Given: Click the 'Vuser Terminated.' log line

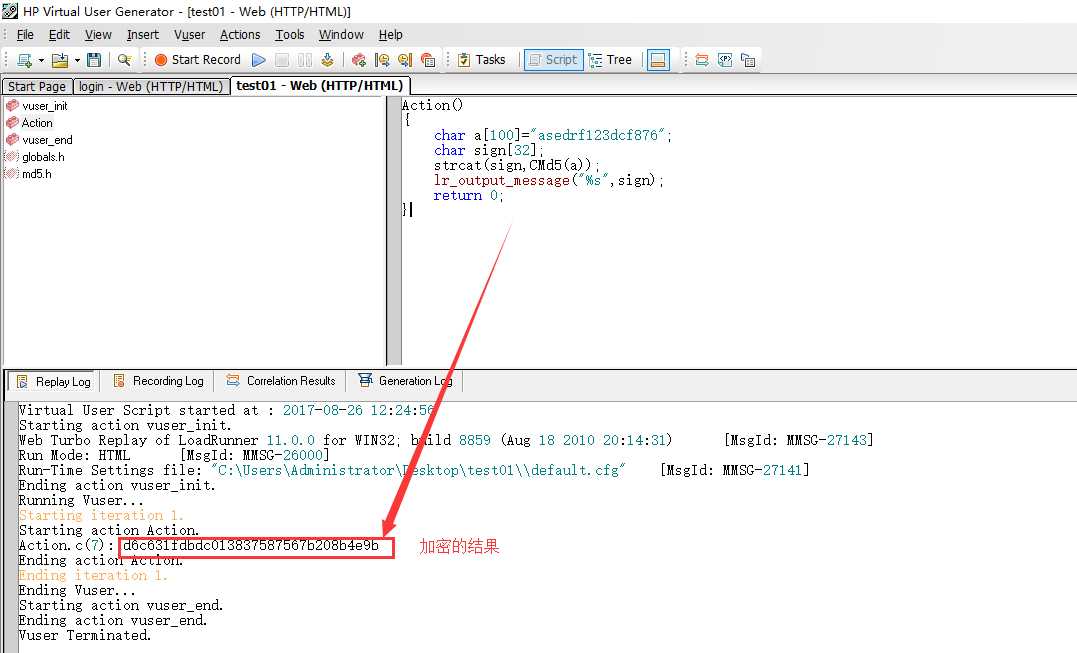Looking at the screenshot, I should [x=84, y=635].
